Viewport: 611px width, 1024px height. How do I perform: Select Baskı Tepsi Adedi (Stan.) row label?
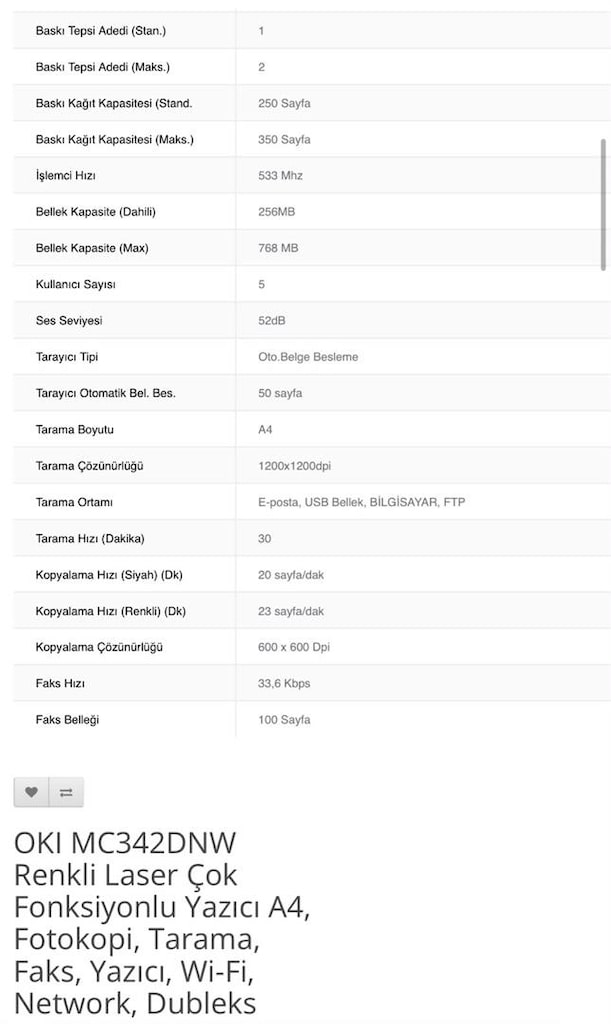pyautogui.click(x=101, y=31)
